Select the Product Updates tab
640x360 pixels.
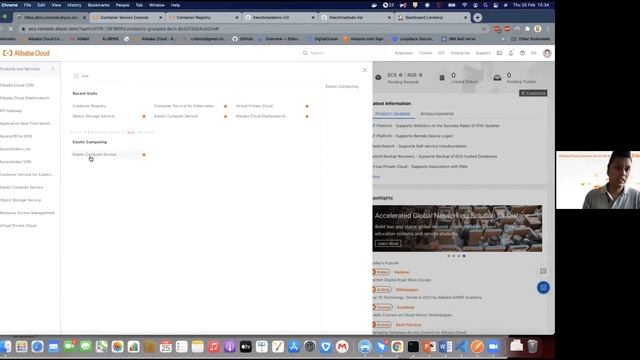point(393,114)
